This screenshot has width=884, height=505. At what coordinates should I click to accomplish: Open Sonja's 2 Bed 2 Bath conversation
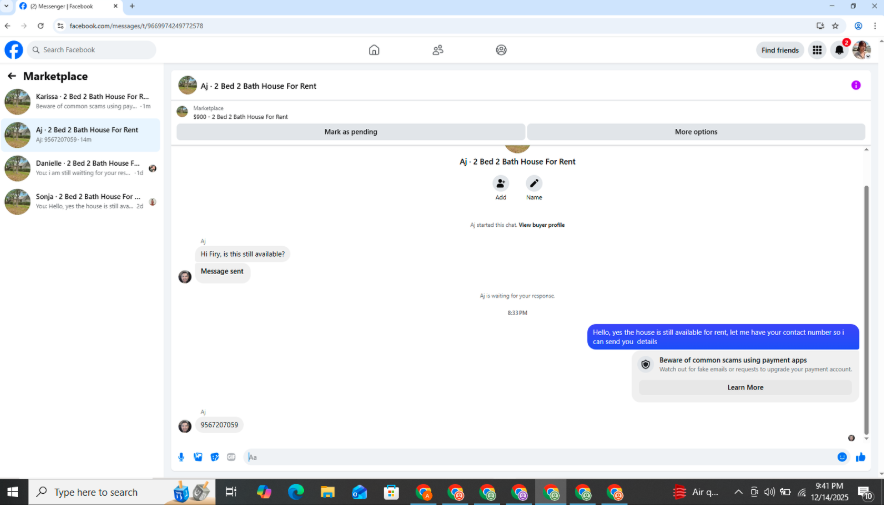pos(81,201)
